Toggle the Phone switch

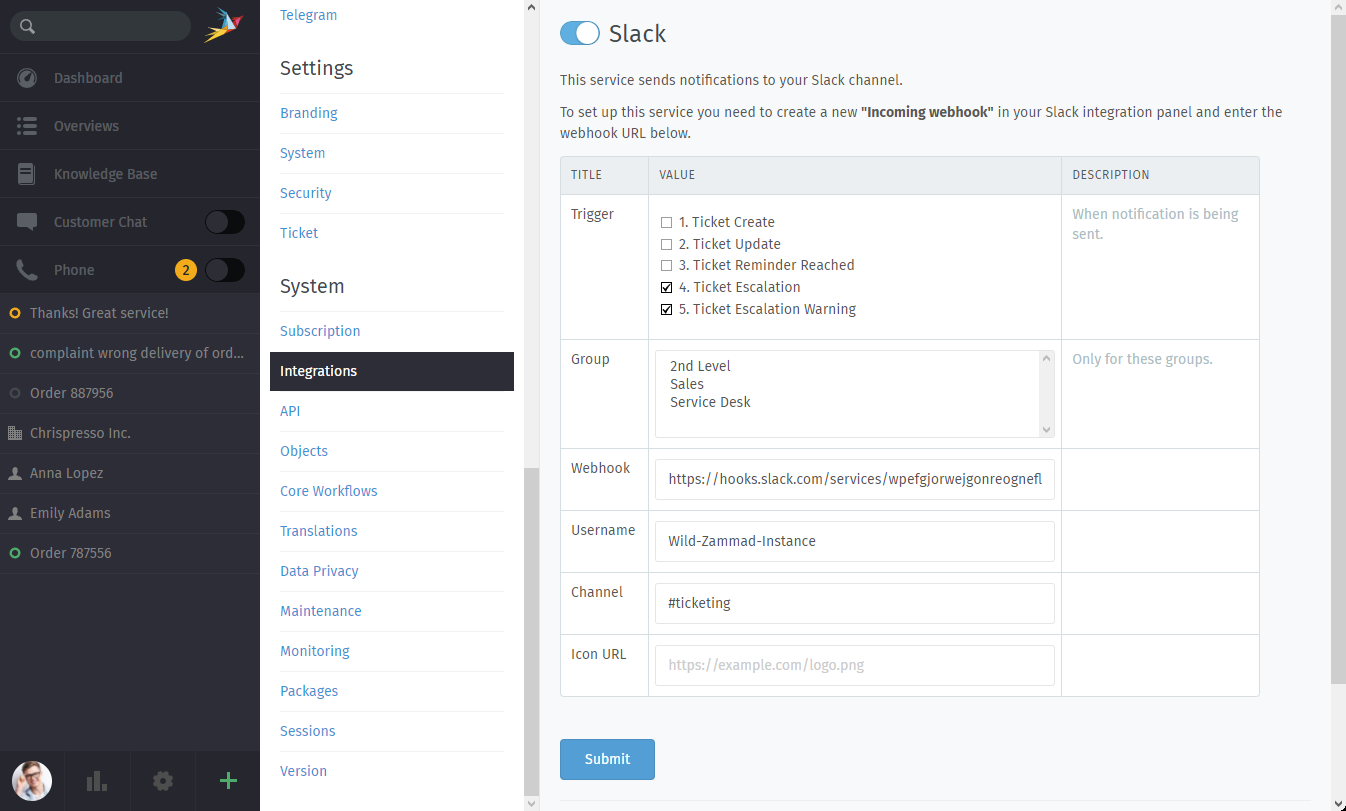pyautogui.click(x=225, y=270)
